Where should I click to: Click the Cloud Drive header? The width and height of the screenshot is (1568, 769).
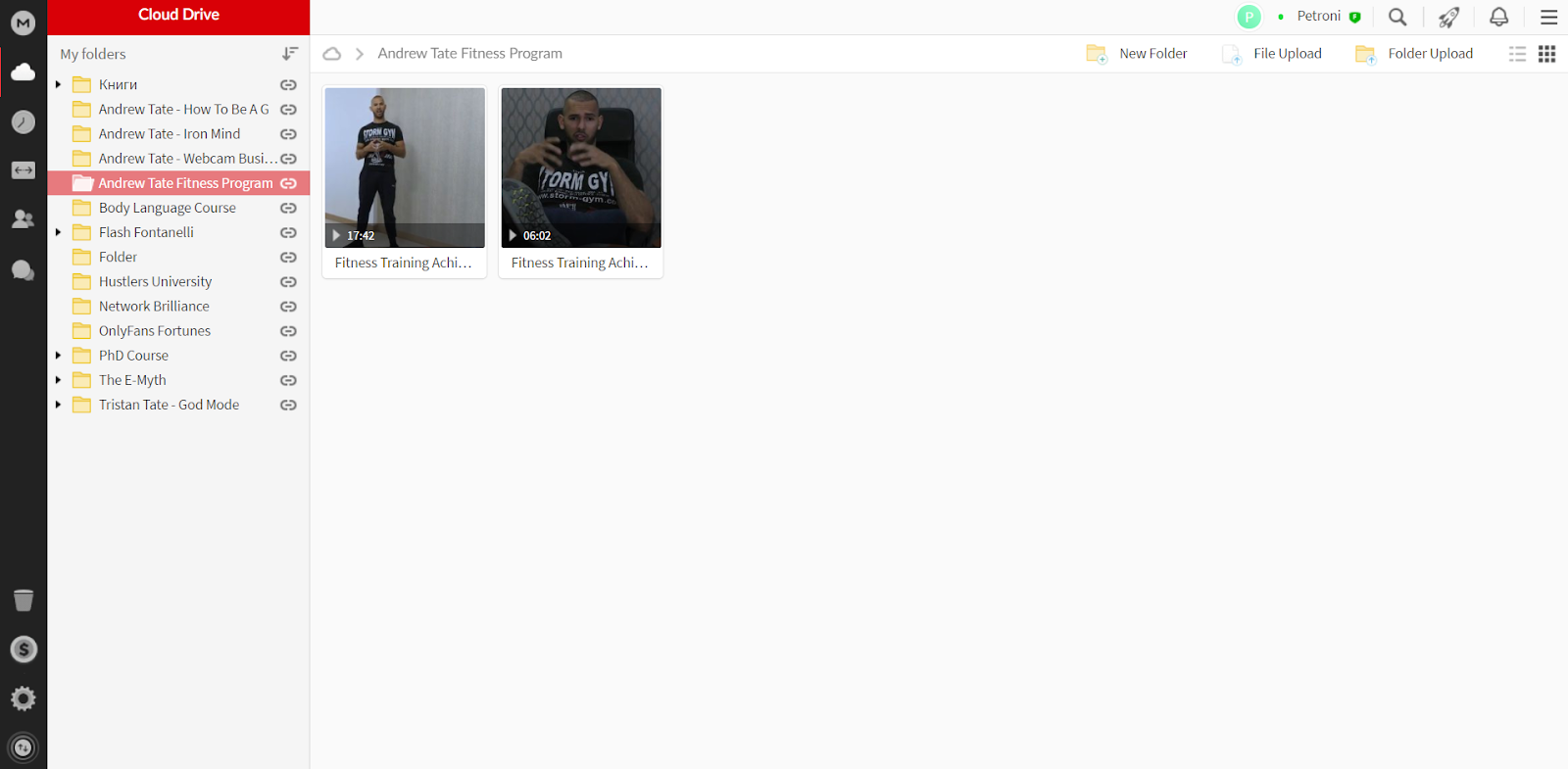(x=178, y=15)
